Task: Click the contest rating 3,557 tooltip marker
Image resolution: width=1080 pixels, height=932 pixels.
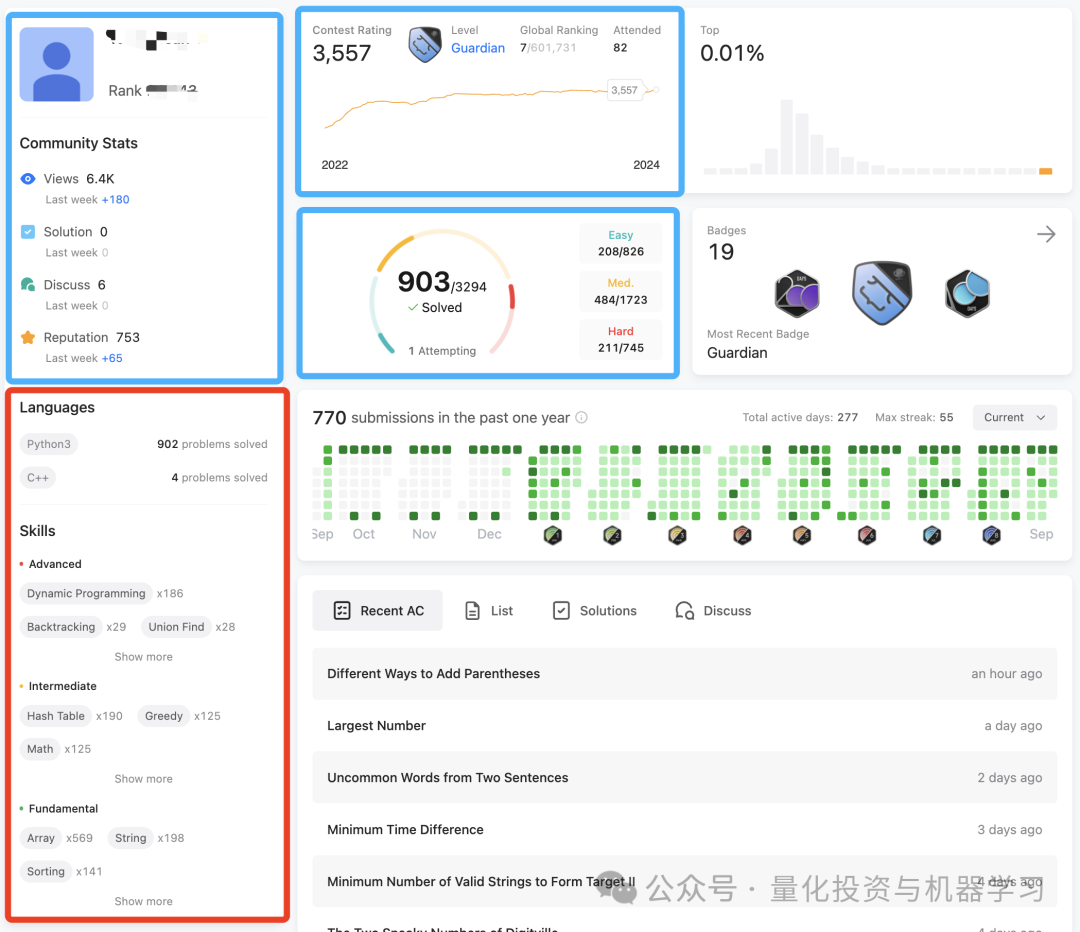Action: click(625, 90)
